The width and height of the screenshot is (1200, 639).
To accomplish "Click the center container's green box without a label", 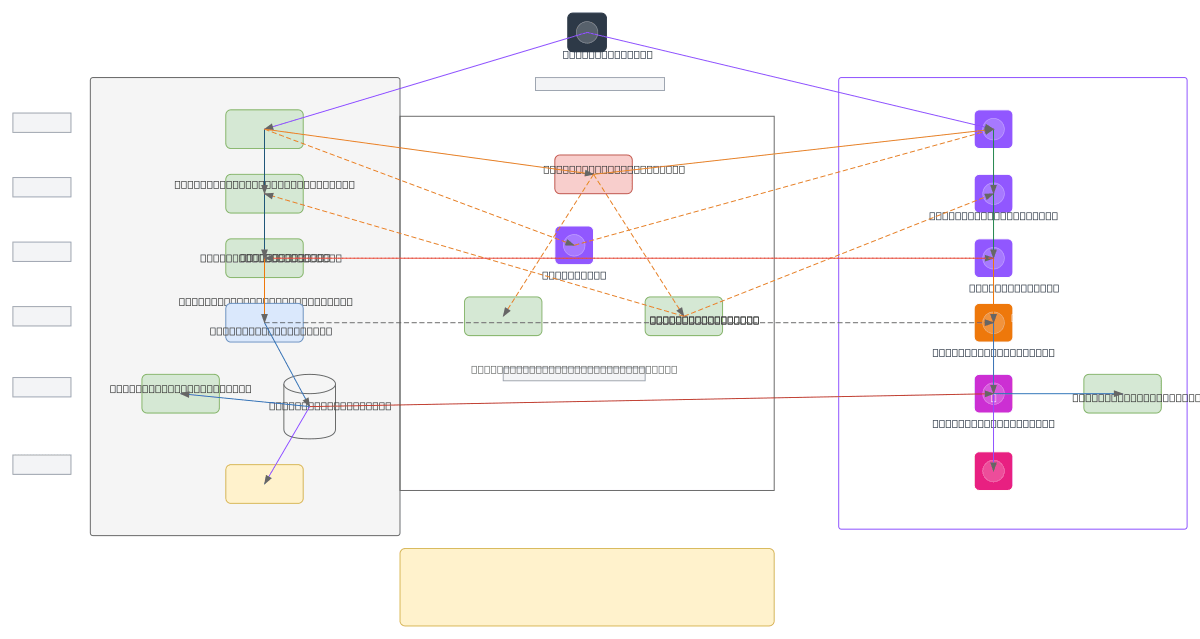I will (x=503, y=316).
